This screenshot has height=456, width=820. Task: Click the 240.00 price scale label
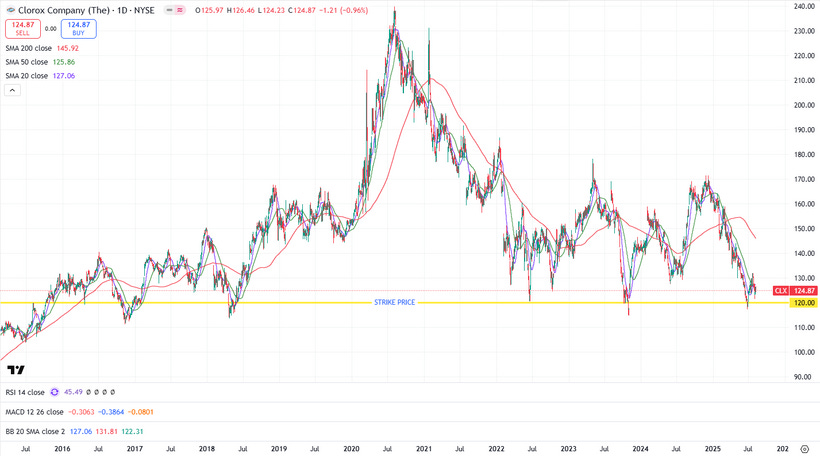pyautogui.click(x=804, y=6)
